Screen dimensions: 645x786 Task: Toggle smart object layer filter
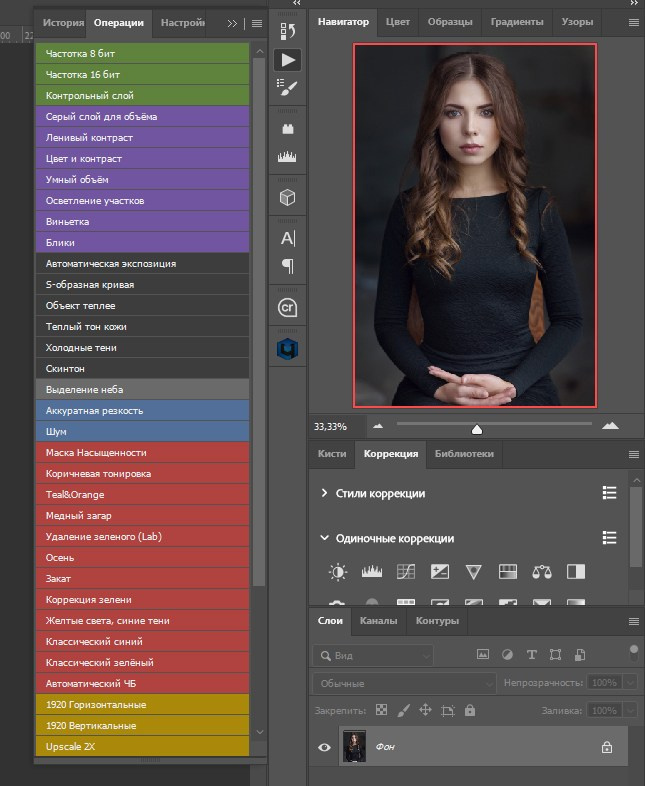[579, 655]
